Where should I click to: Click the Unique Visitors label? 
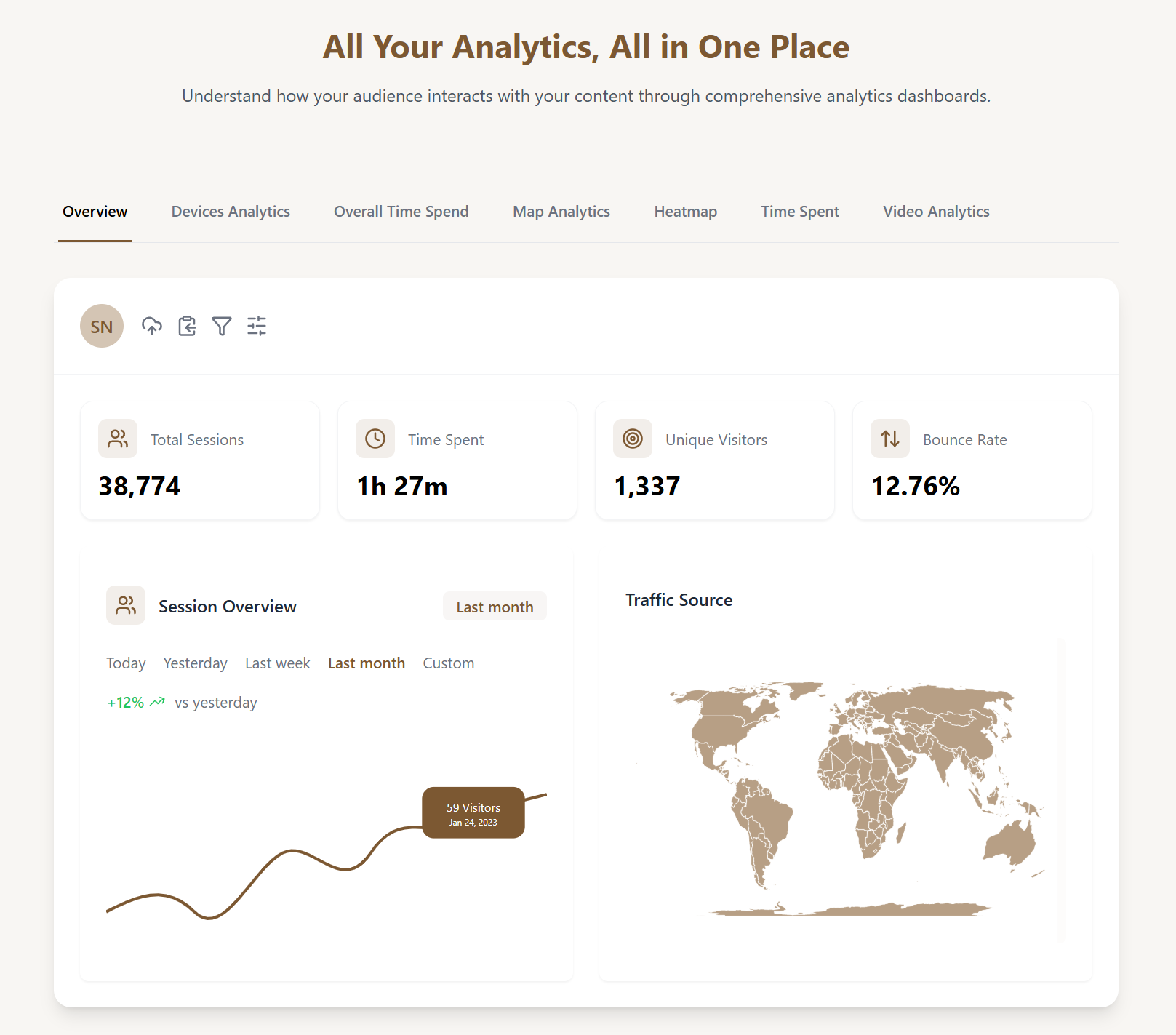pos(716,440)
